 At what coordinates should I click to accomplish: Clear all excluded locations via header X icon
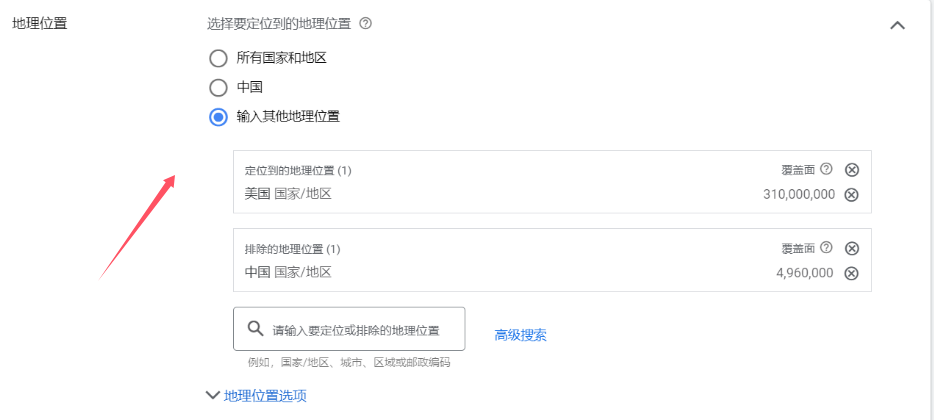click(851, 248)
